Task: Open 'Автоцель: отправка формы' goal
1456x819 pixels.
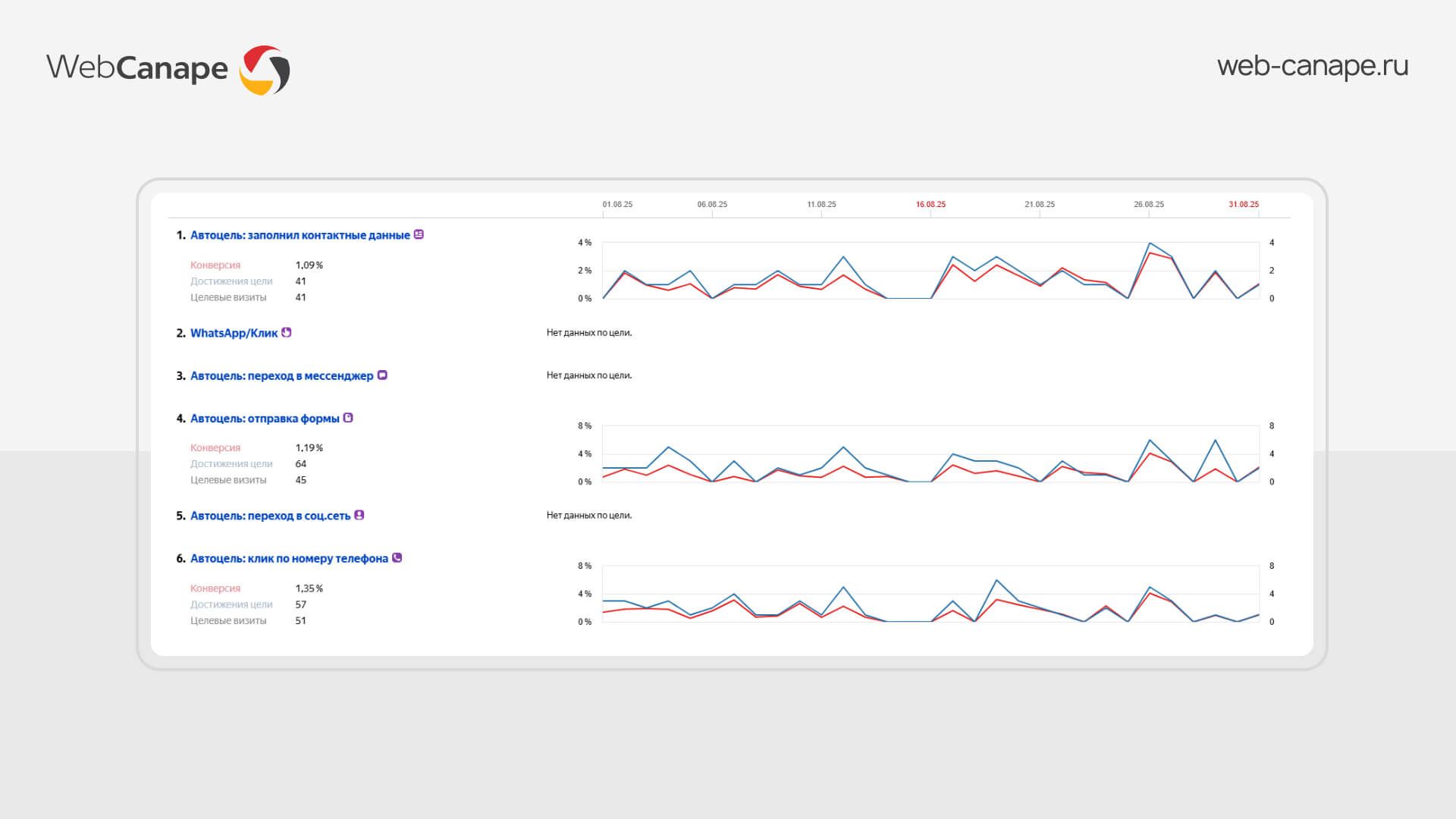Action: pos(265,419)
